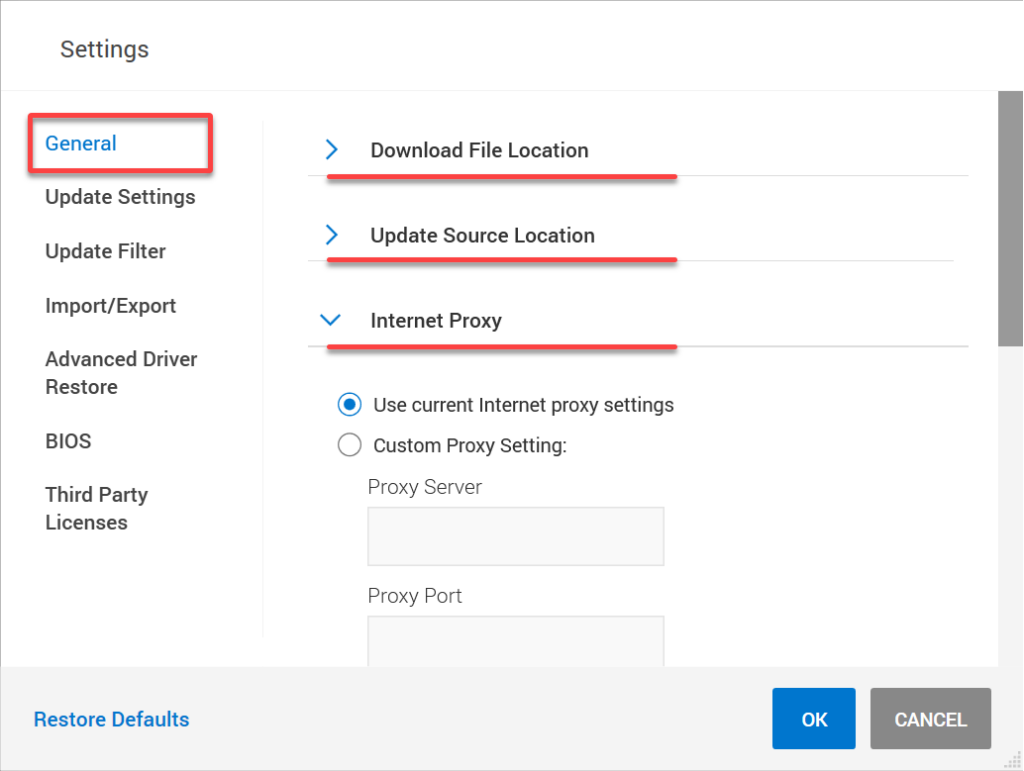Click the chevron beside Download File Location
This screenshot has width=1024, height=771.
click(332, 150)
